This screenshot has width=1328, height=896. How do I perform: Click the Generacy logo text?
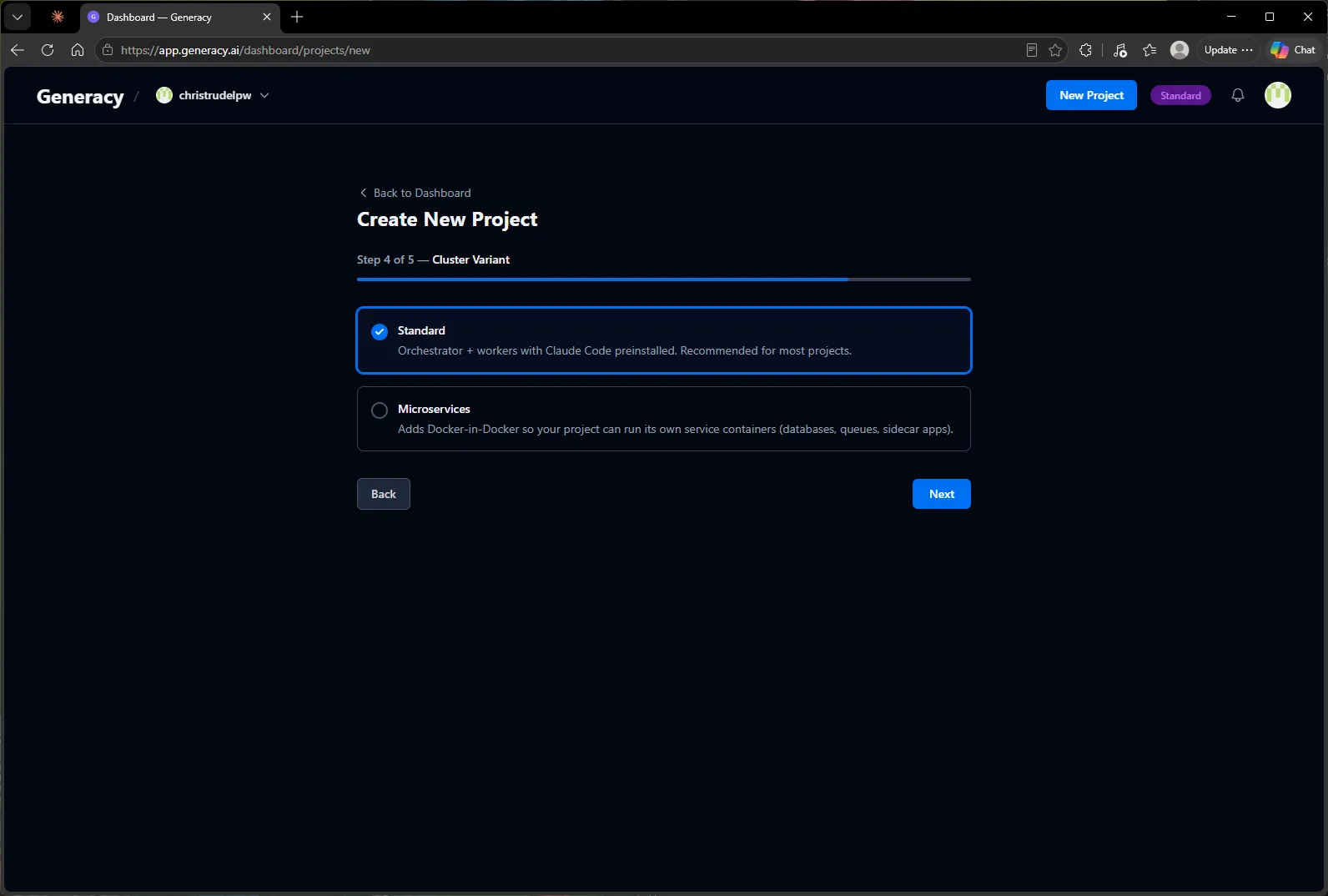(x=80, y=97)
